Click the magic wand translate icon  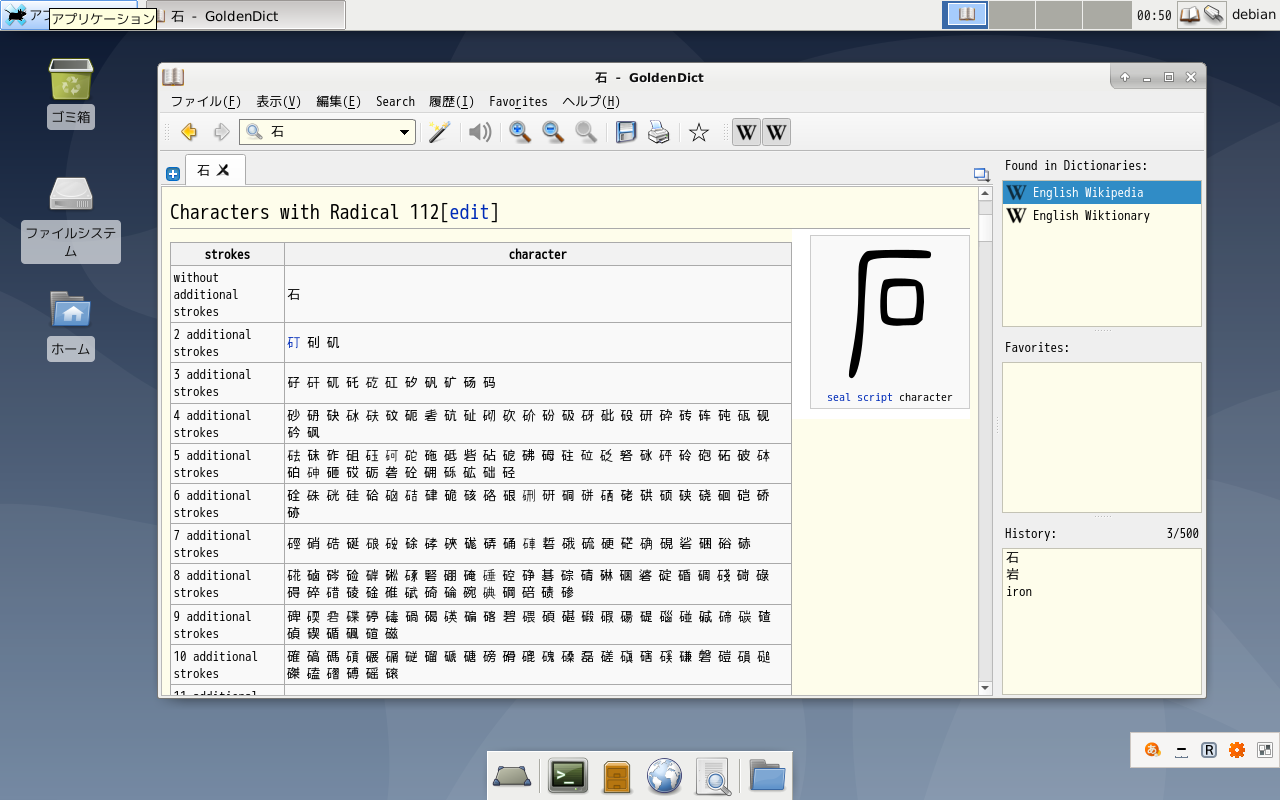[x=438, y=132]
